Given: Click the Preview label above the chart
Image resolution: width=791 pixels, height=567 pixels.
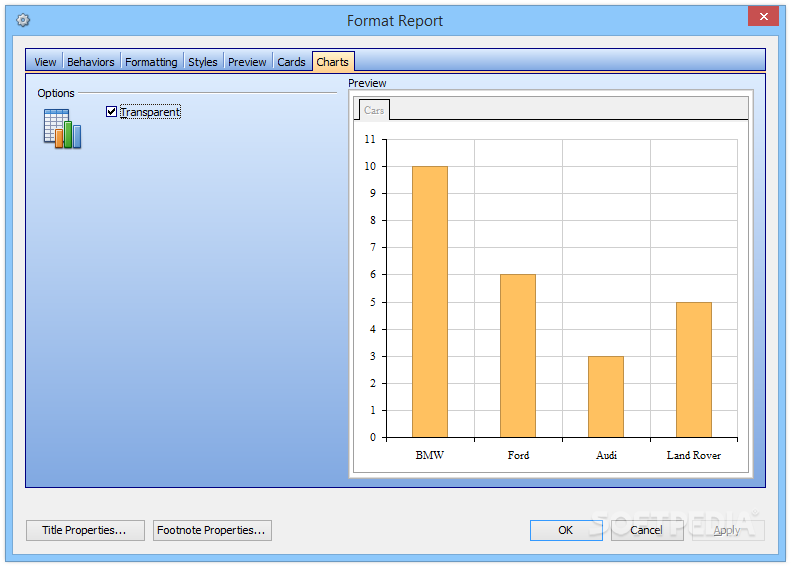Looking at the screenshot, I should [367, 83].
